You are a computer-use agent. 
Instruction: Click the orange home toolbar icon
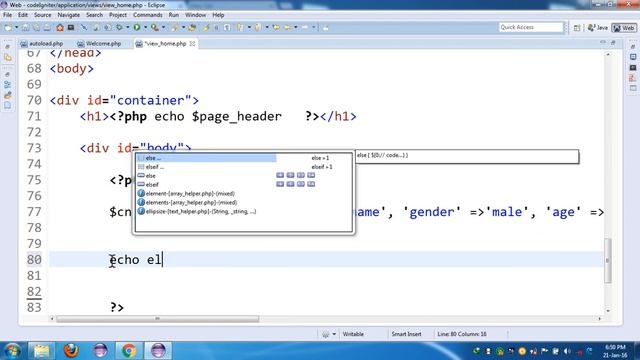click(60, 27)
